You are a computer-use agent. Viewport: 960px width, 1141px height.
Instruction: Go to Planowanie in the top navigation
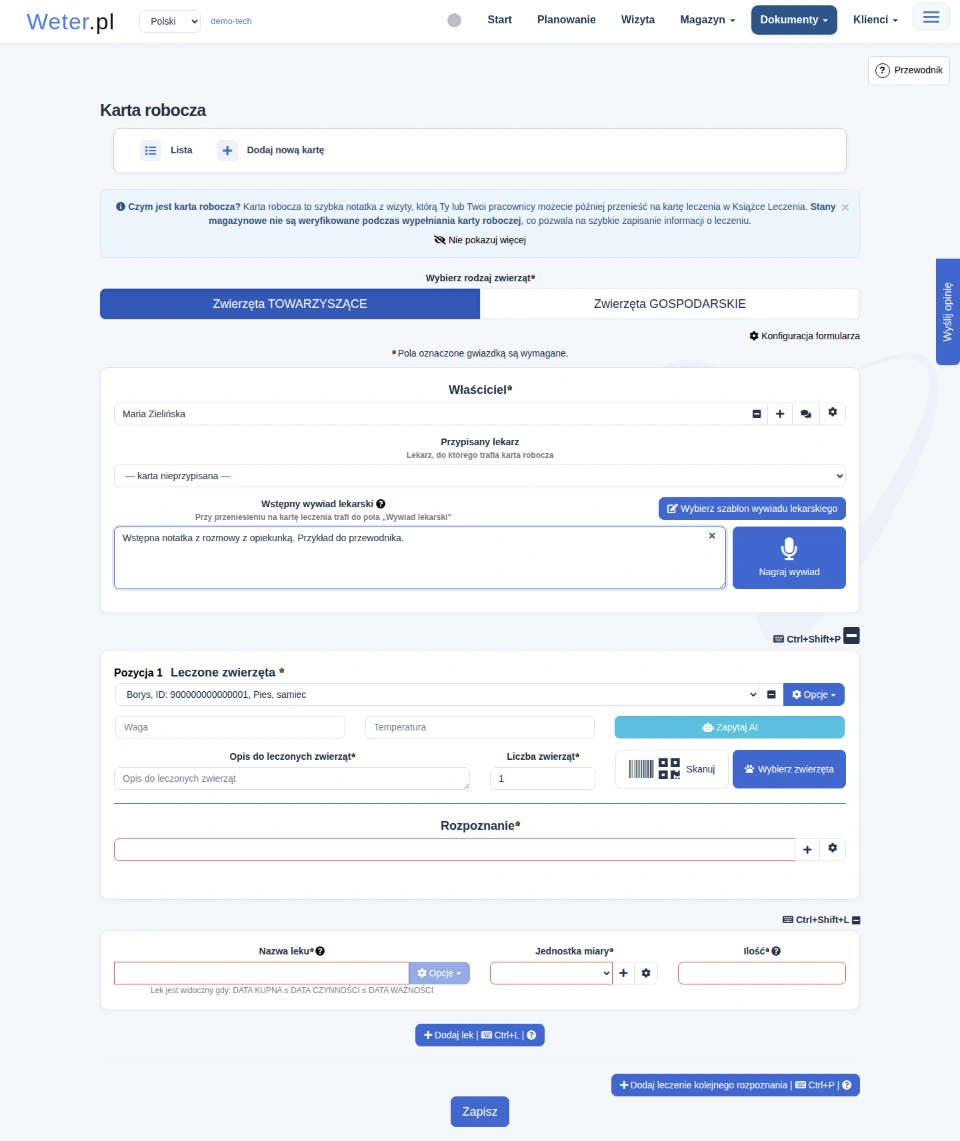tap(566, 20)
